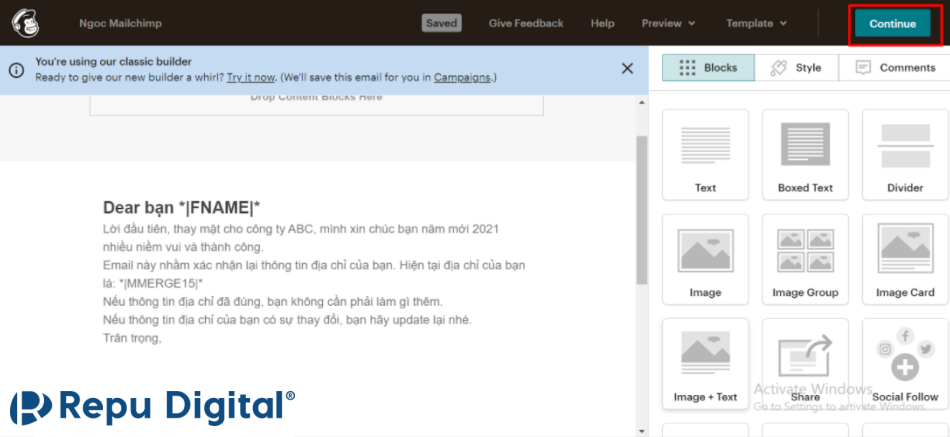Click Give Feedback in the header

pos(526,24)
